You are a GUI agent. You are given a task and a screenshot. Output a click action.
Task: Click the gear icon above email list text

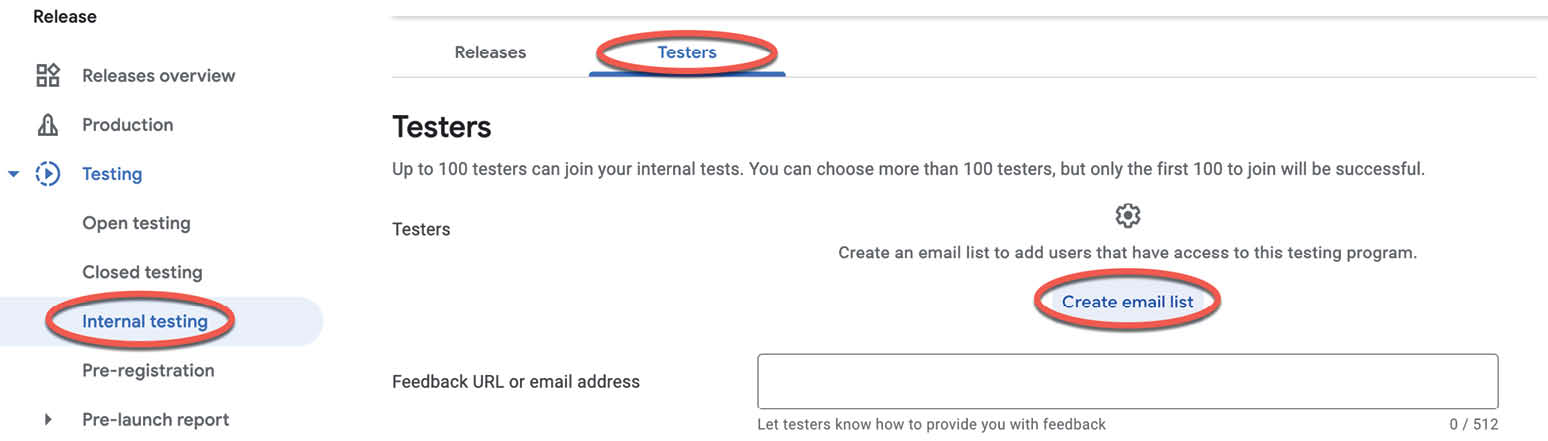[1127, 215]
